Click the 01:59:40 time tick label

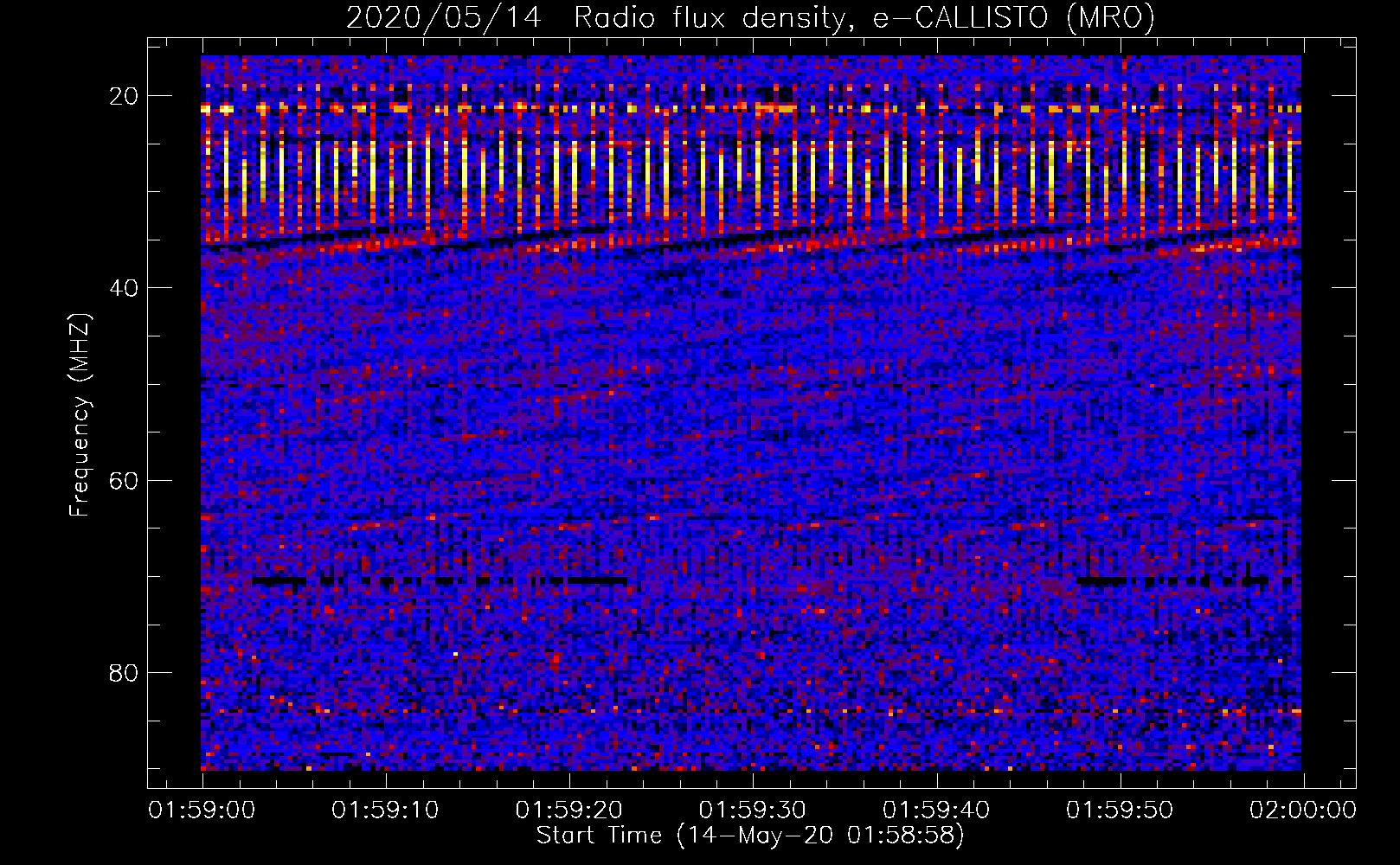[936, 811]
